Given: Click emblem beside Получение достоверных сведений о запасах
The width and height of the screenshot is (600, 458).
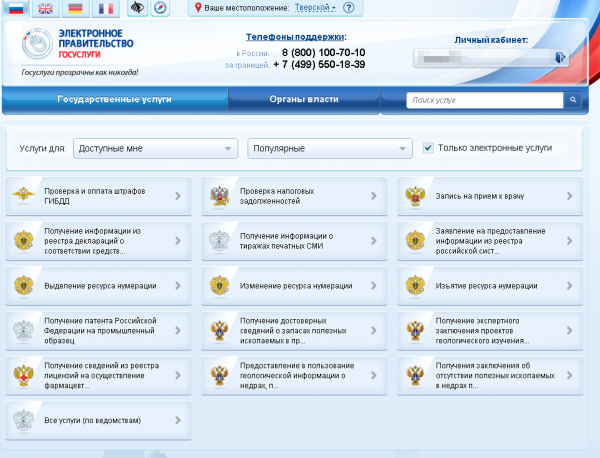Looking at the screenshot, I should (x=219, y=331).
